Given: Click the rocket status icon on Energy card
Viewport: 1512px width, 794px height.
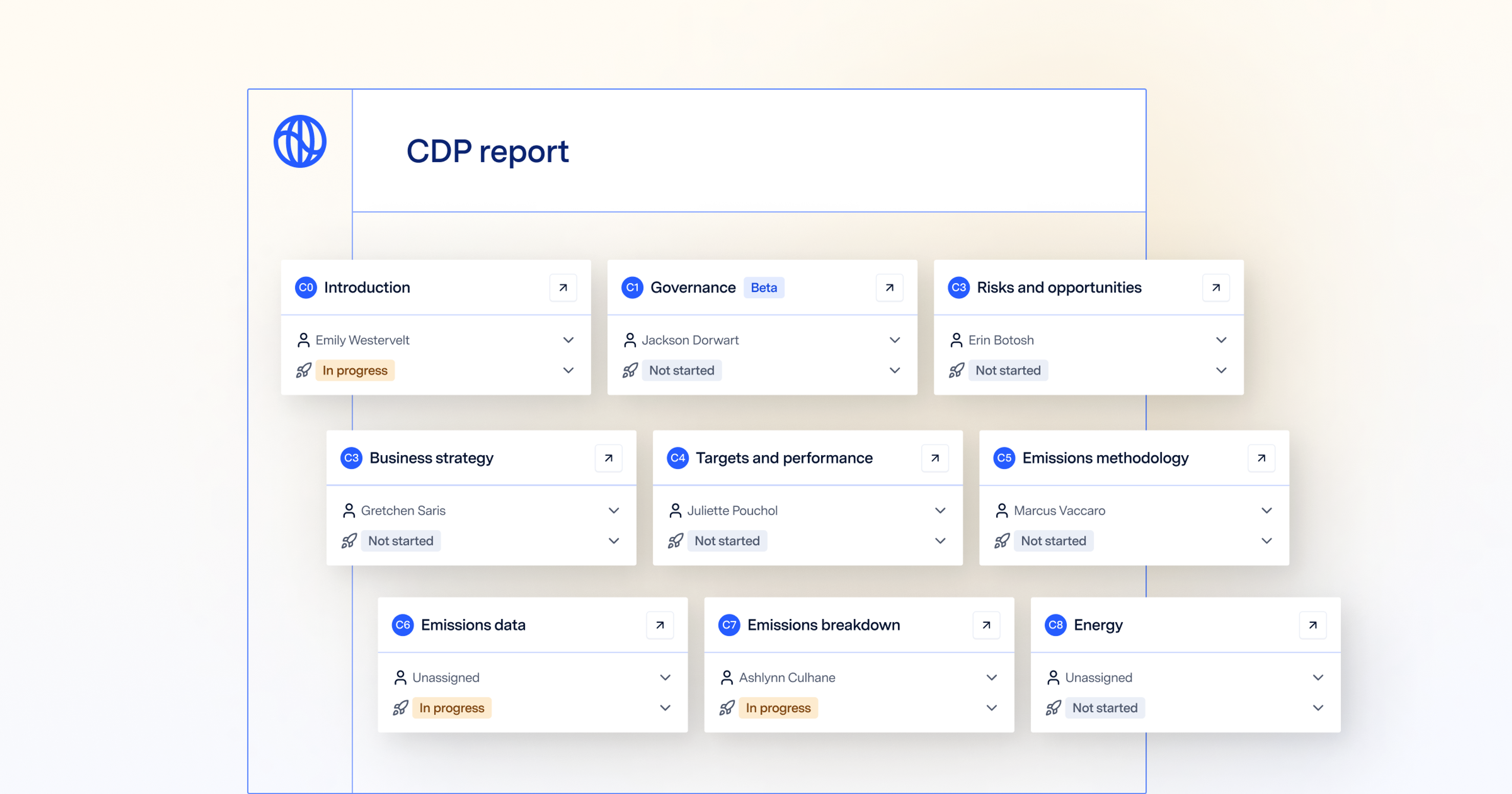Looking at the screenshot, I should click(x=1053, y=708).
